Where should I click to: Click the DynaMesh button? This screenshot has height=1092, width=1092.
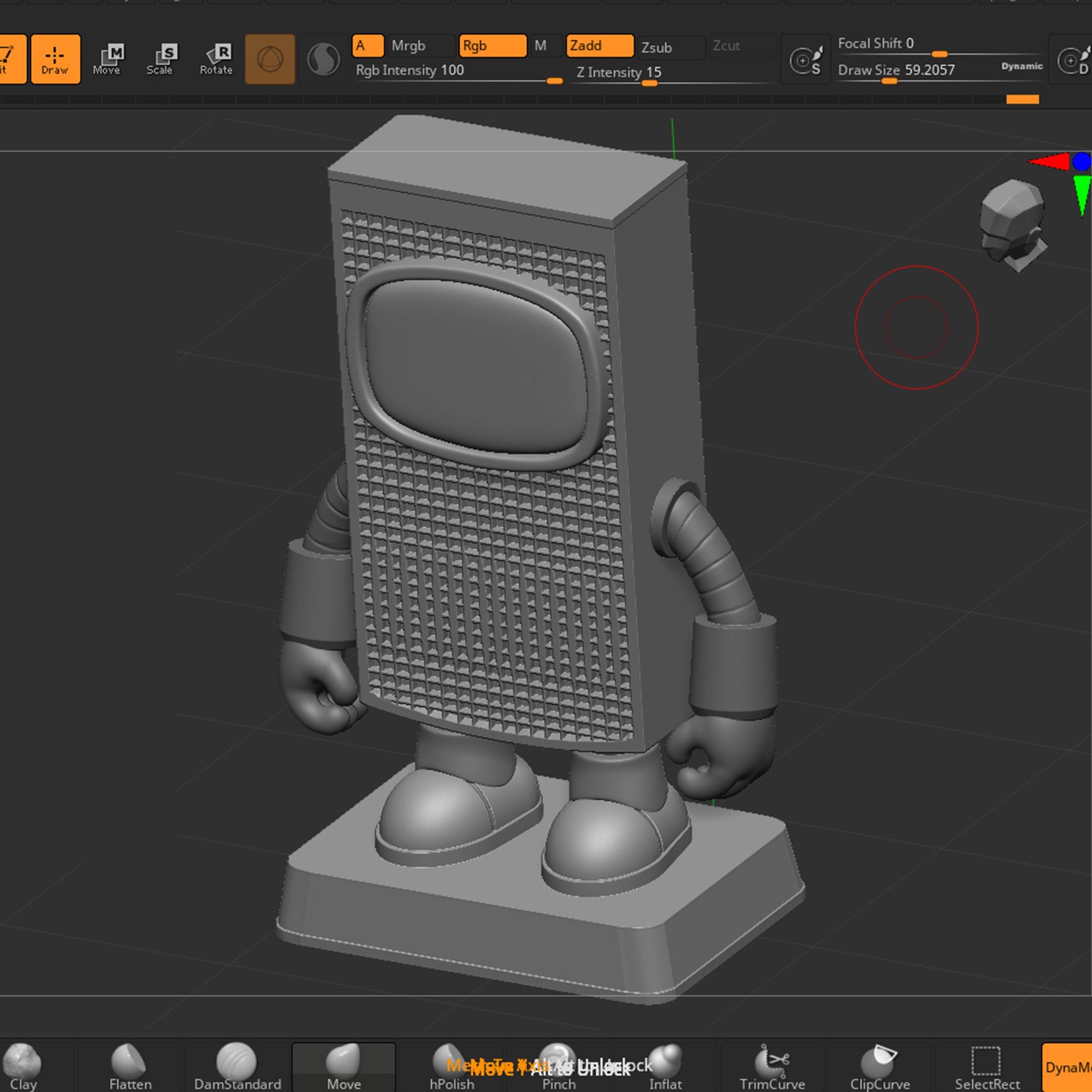1067,1067
